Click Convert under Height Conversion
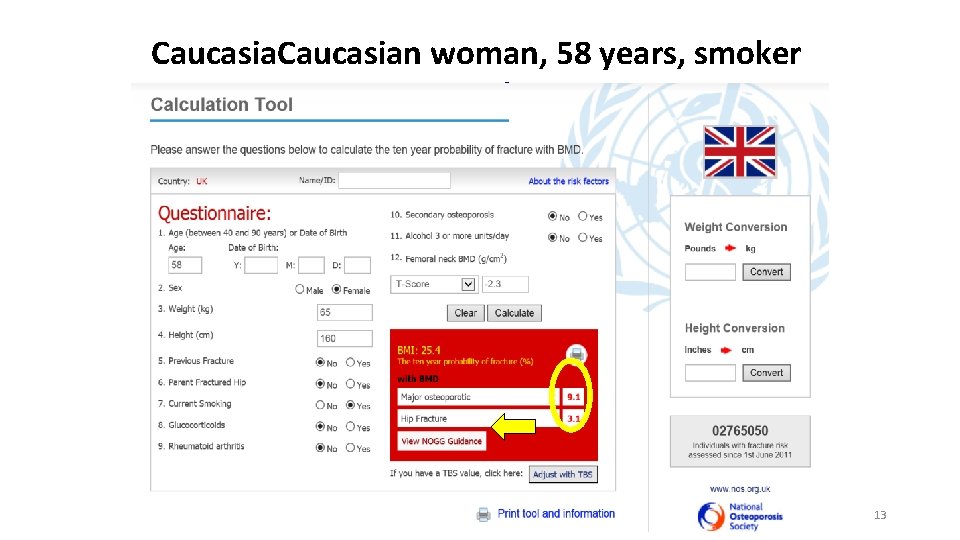Screen dimensions: 960x540 [x=767, y=373]
